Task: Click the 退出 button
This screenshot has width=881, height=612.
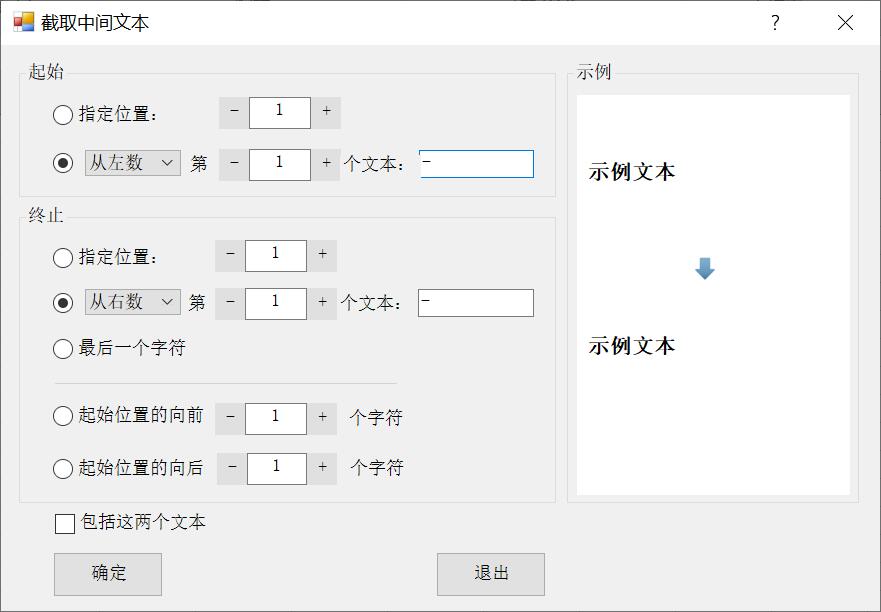Action: (491, 574)
